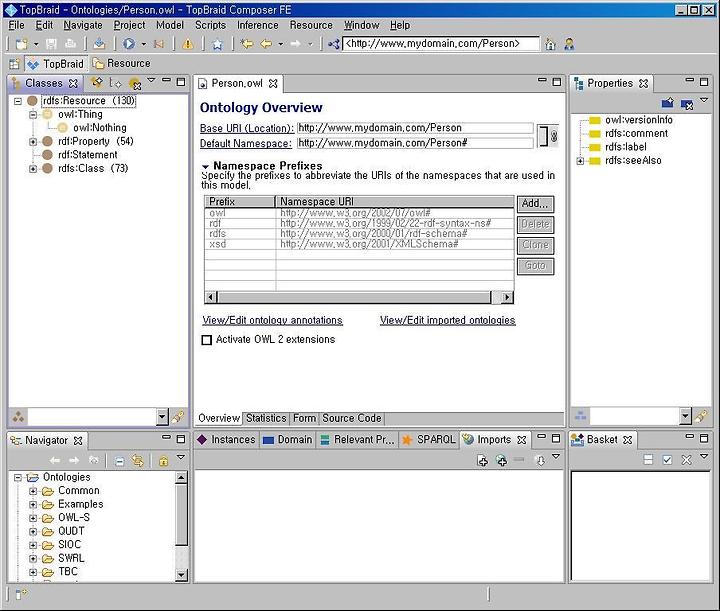Switch to the SPARQL view tab
Screen dimensions: 720x611
429,439
